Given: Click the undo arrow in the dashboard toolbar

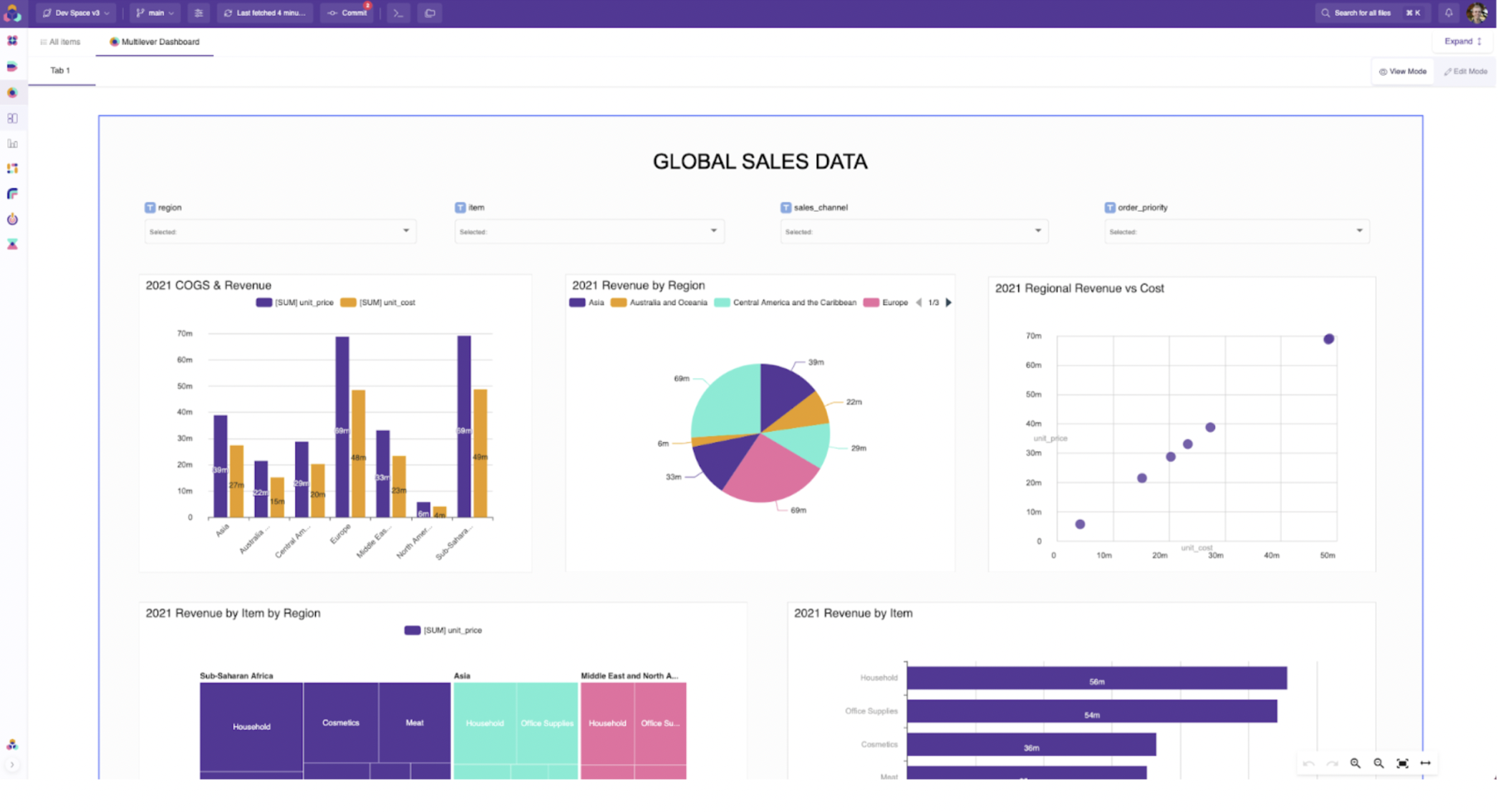Looking at the screenshot, I should click(1309, 763).
